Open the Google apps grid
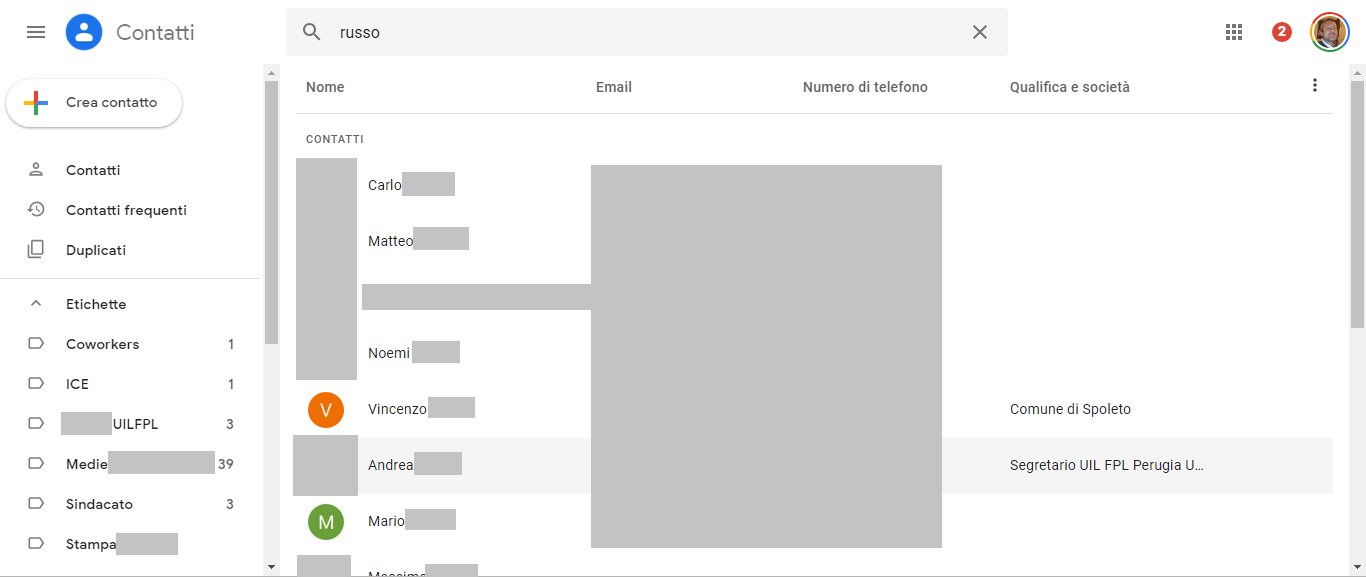Screen dimensions: 1366x577 click(1234, 32)
